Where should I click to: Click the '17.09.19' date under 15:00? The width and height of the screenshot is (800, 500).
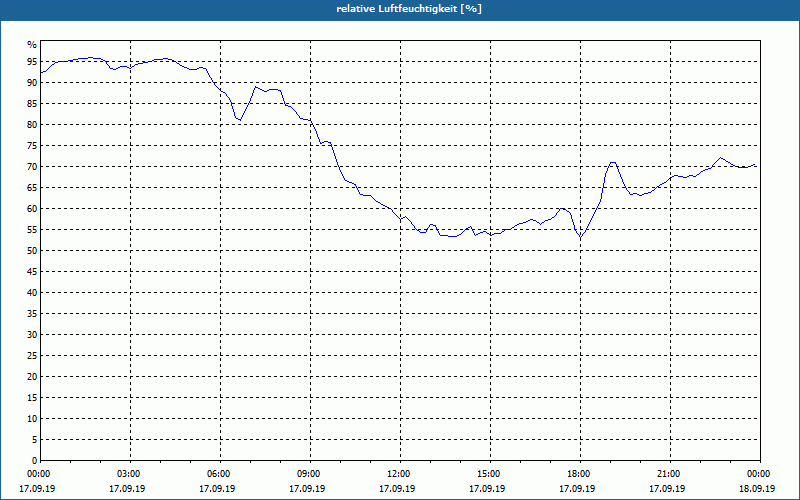click(487, 488)
